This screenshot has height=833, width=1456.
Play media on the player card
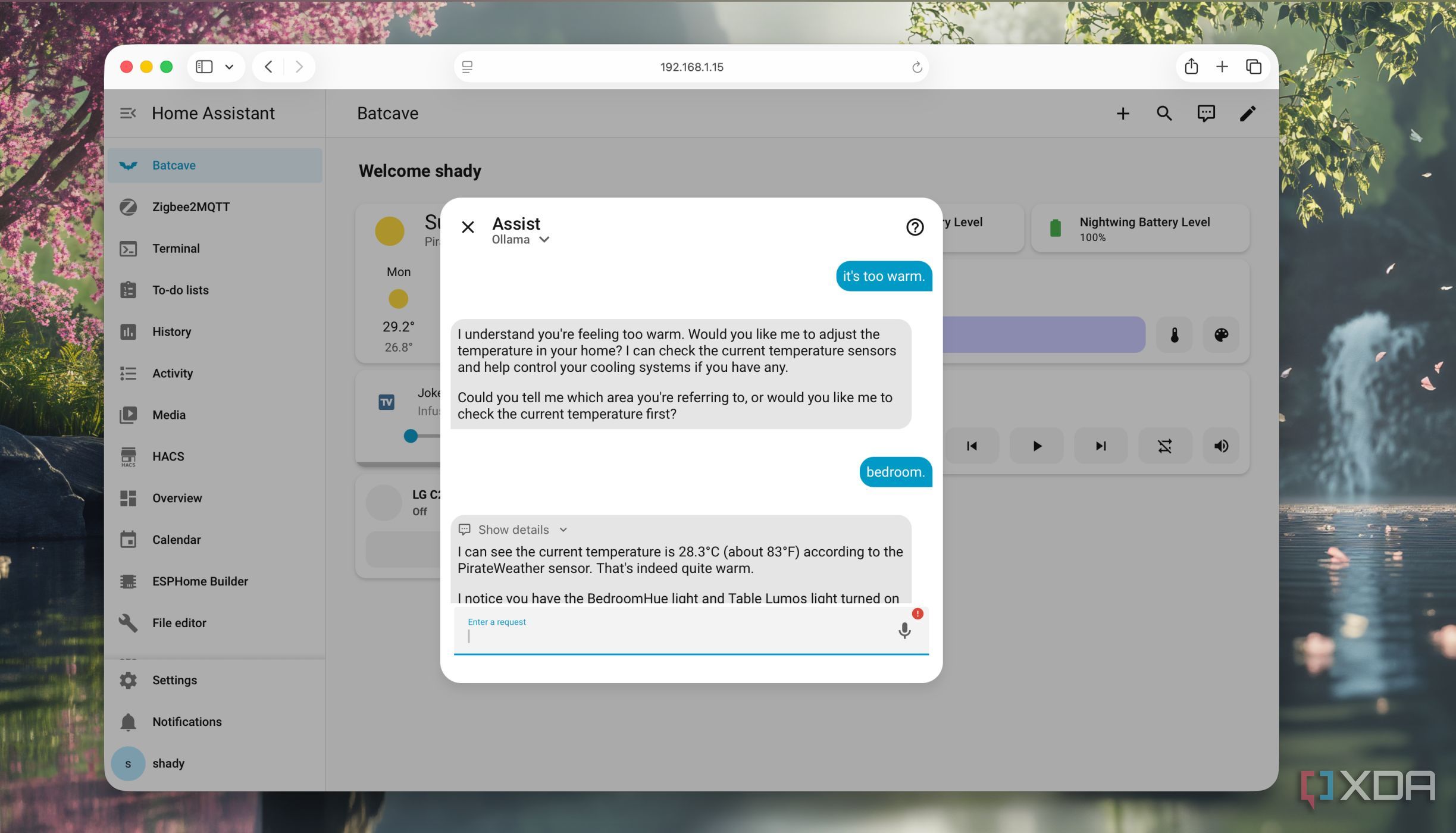[1037, 446]
